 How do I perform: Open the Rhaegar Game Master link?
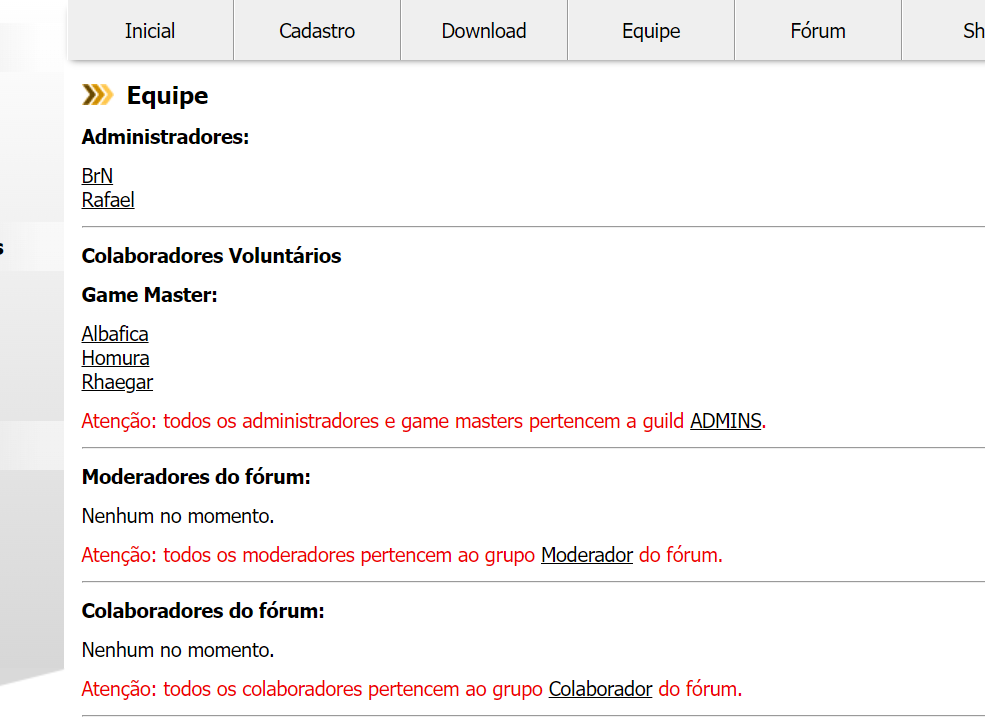[x=117, y=382]
